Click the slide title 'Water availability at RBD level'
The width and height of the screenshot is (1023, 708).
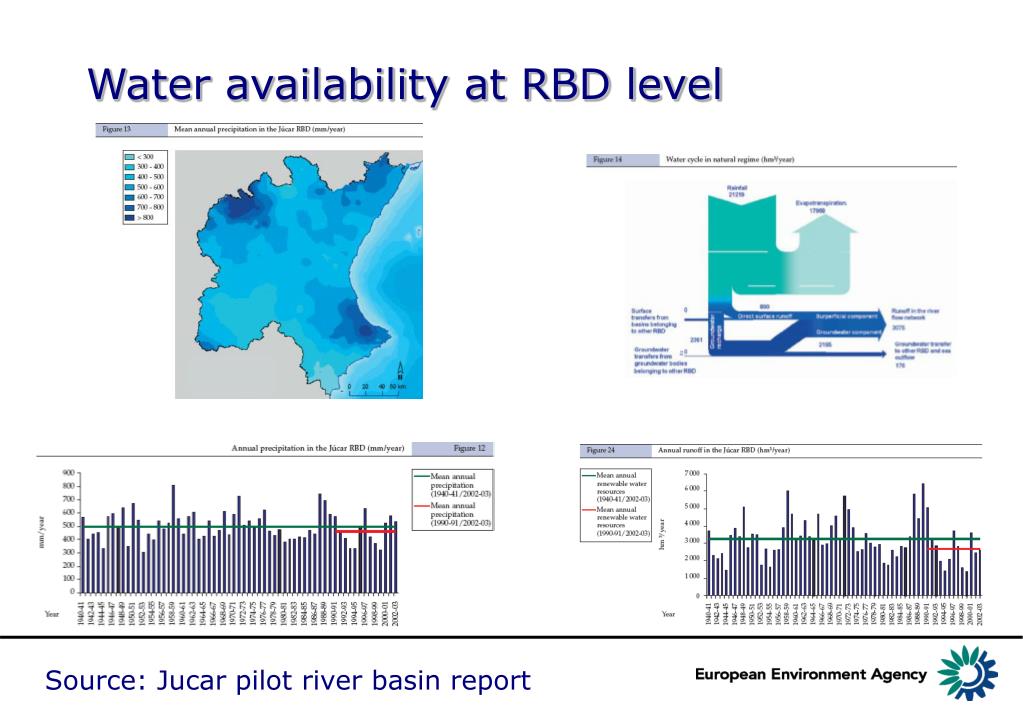[x=405, y=84]
